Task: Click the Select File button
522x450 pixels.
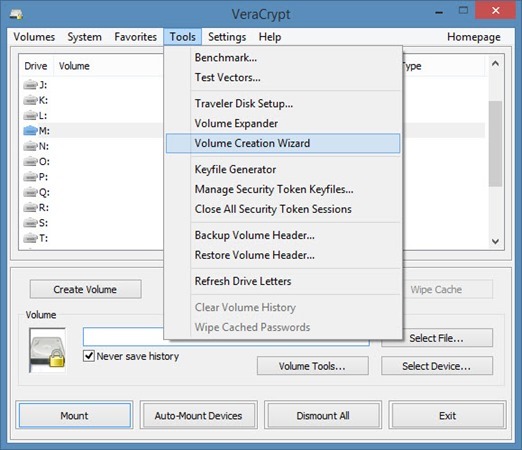Action: pyautogui.click(x=437, y=338)
